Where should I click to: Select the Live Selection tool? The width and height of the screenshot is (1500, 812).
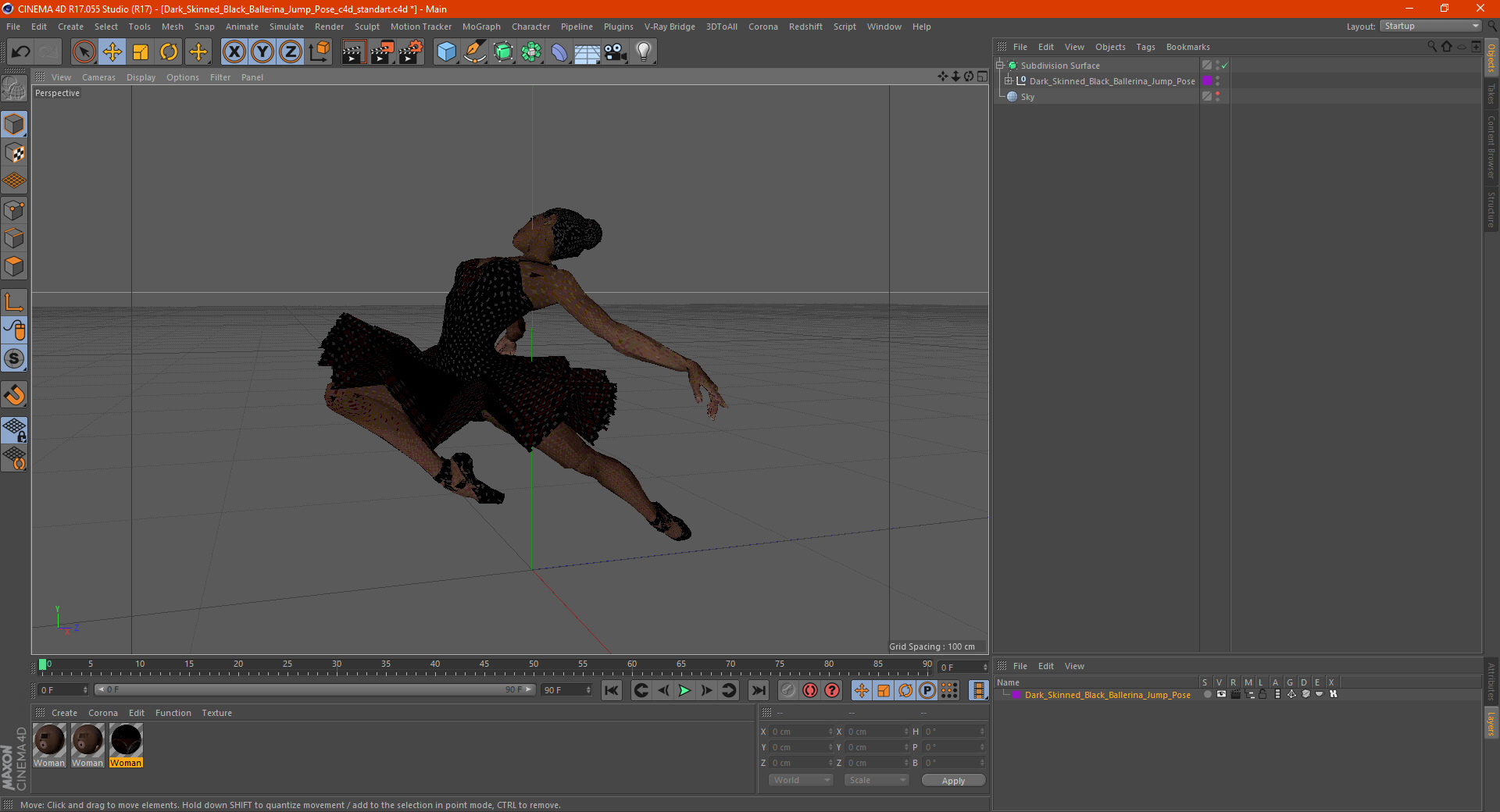coord(84,52)
